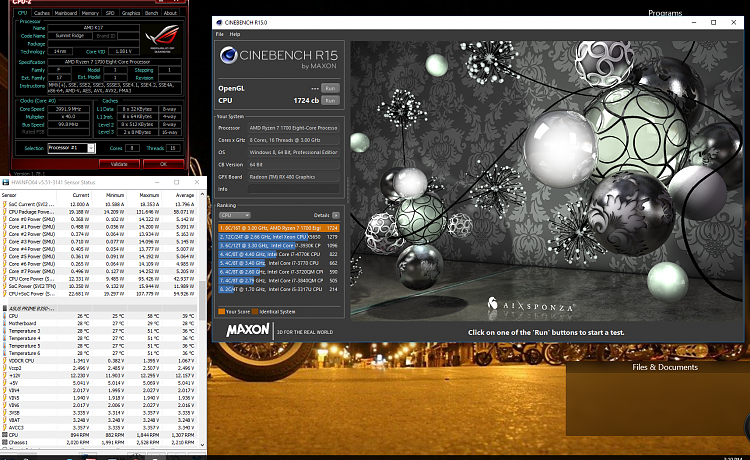Viewport: 750px width, 460px height.
Task: Click the HWiNFO64 scrollbar up arrow
Action: coord(202,195)
